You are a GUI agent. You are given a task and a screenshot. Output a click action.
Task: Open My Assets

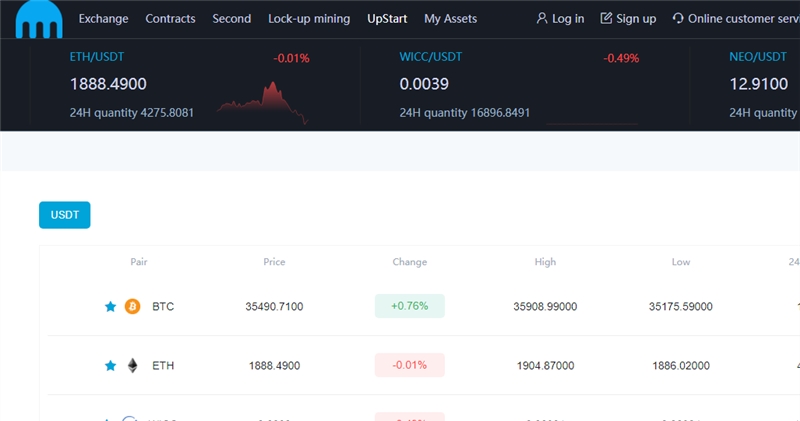coord(450,19)
